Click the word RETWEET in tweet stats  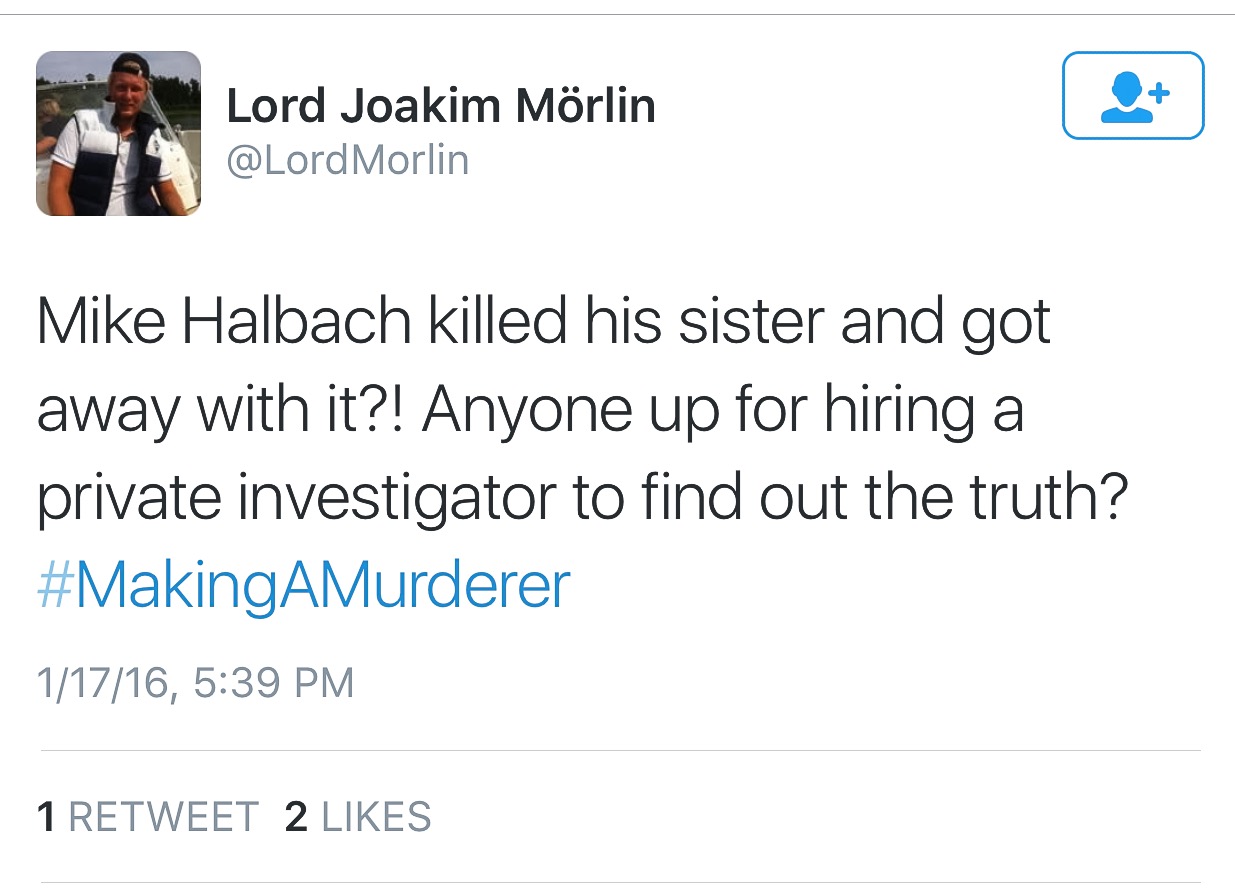[163, 817]
